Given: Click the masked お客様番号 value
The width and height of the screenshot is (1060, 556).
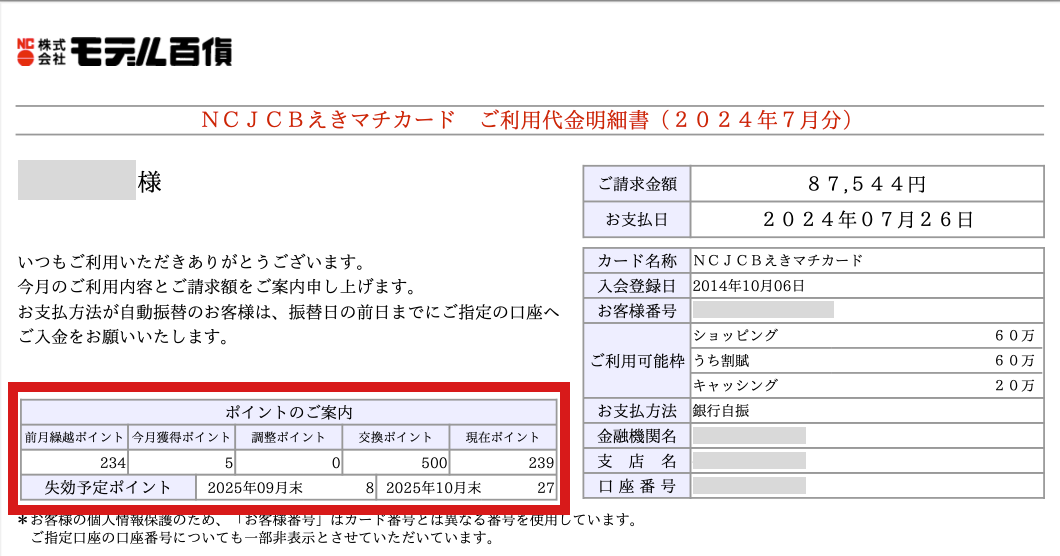Looking at the screenshot, I should (763, 310).
